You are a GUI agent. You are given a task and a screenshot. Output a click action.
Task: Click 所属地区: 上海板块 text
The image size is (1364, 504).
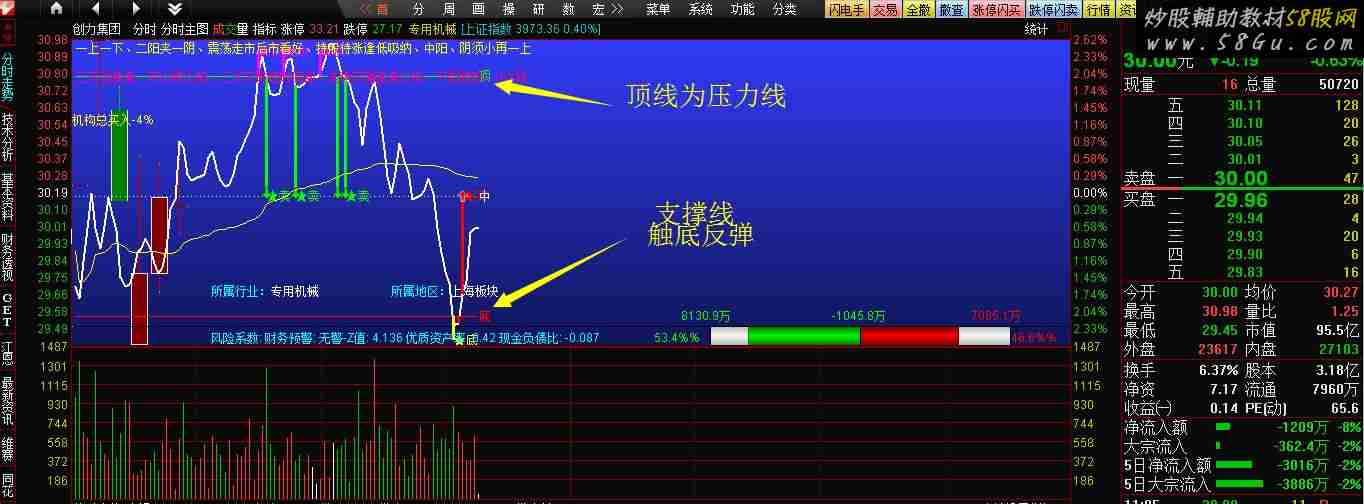click(444, 292)
